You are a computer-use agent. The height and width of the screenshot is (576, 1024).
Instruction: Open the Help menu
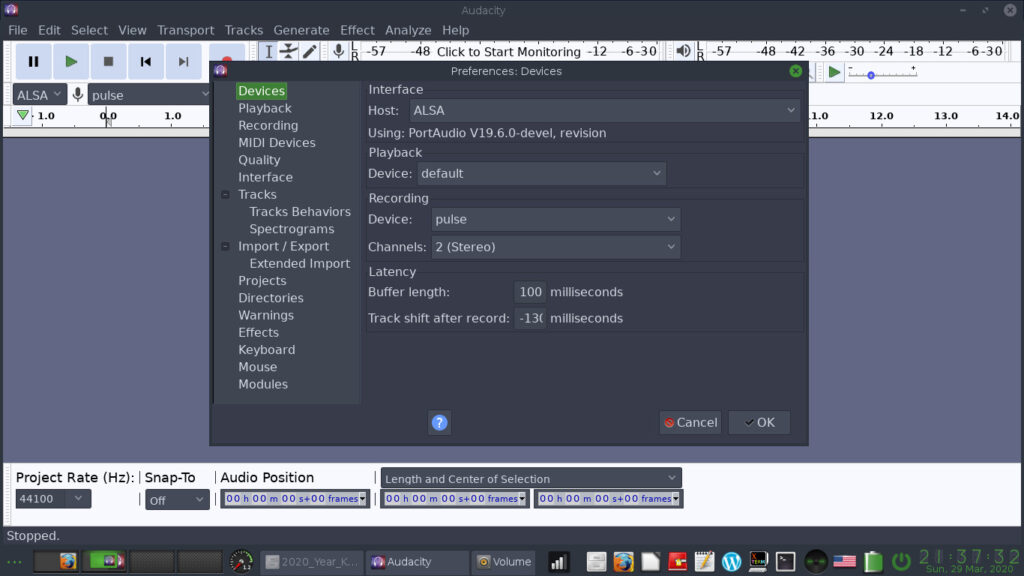pyautogui.click(x=455, y=30)
